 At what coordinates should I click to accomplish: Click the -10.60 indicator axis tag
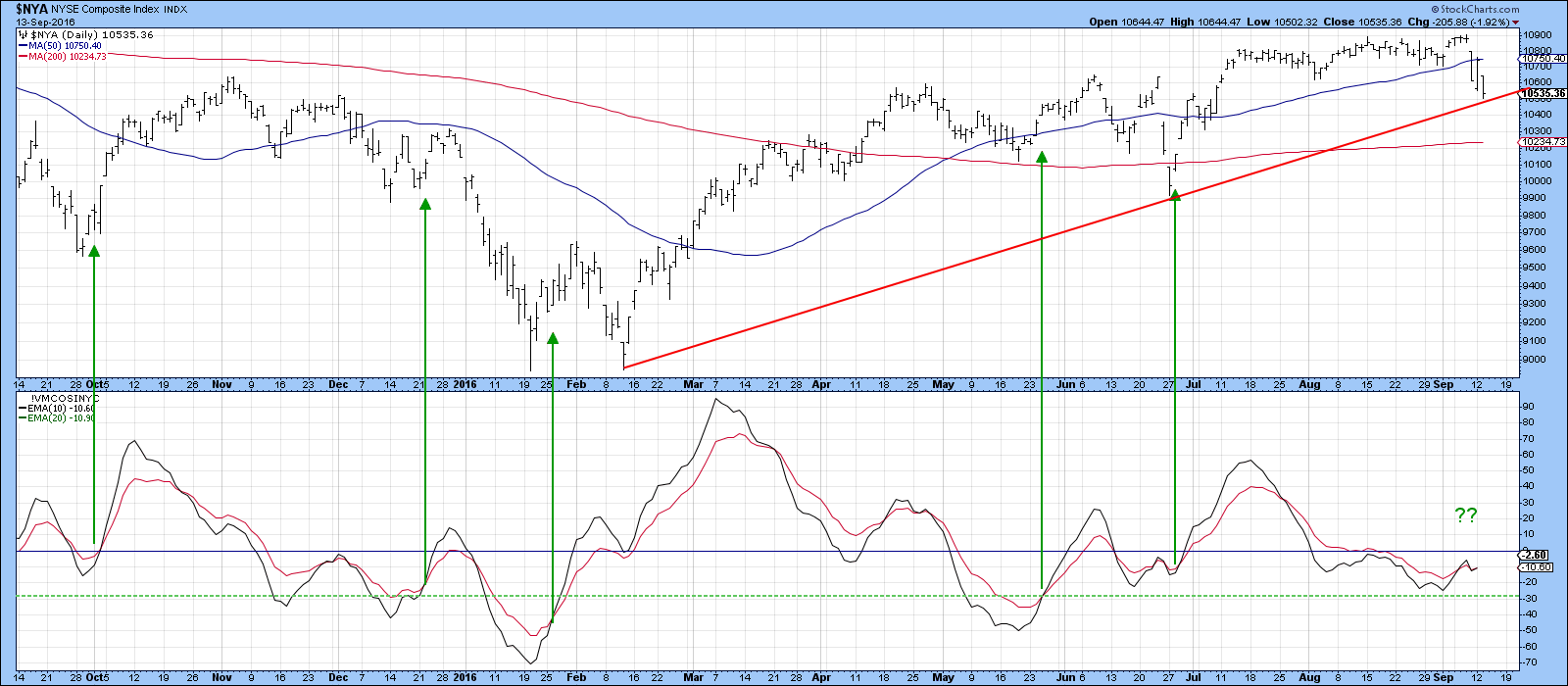coord(1536,567)
